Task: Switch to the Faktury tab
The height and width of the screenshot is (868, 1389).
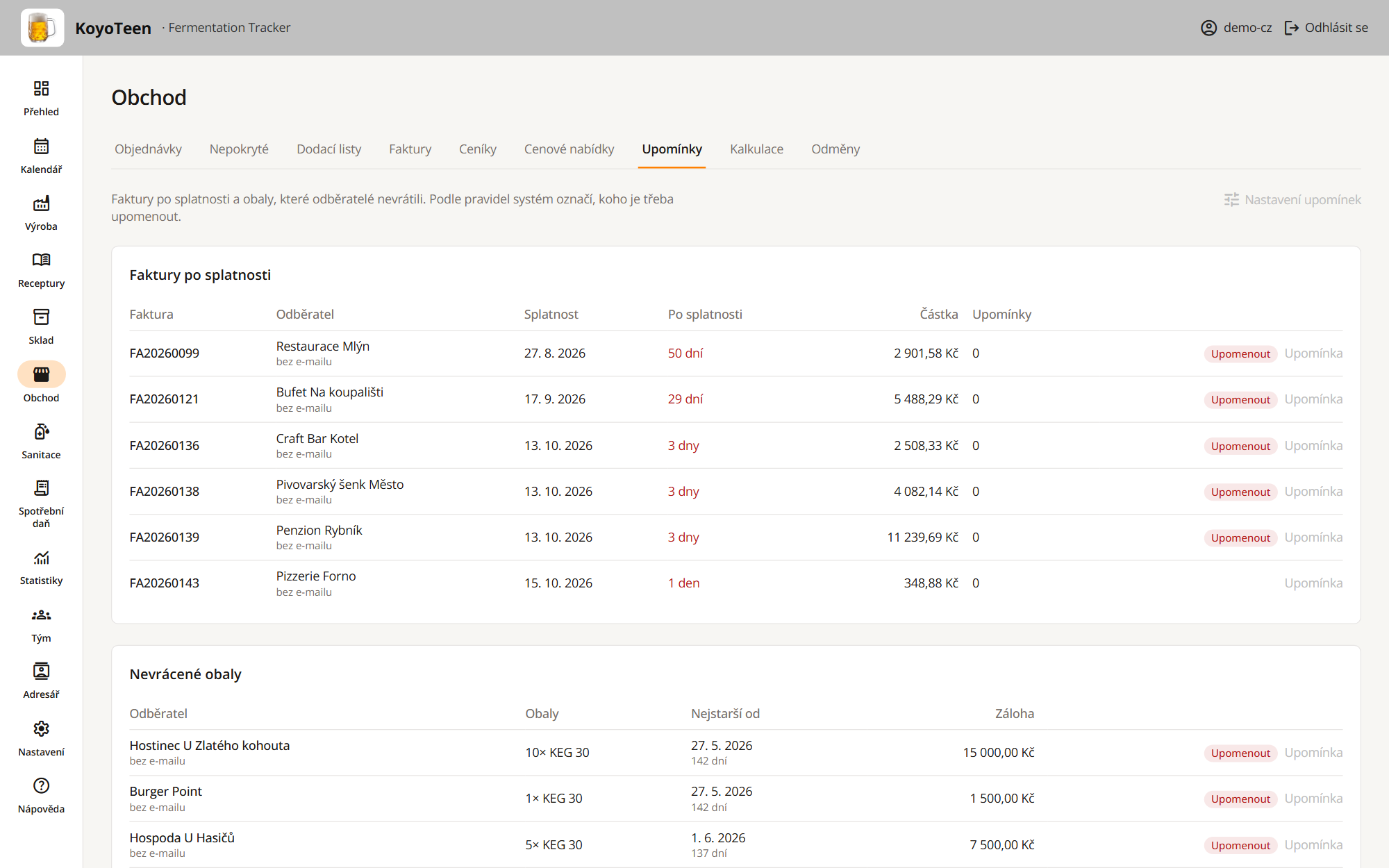Action: pos(410,149)
